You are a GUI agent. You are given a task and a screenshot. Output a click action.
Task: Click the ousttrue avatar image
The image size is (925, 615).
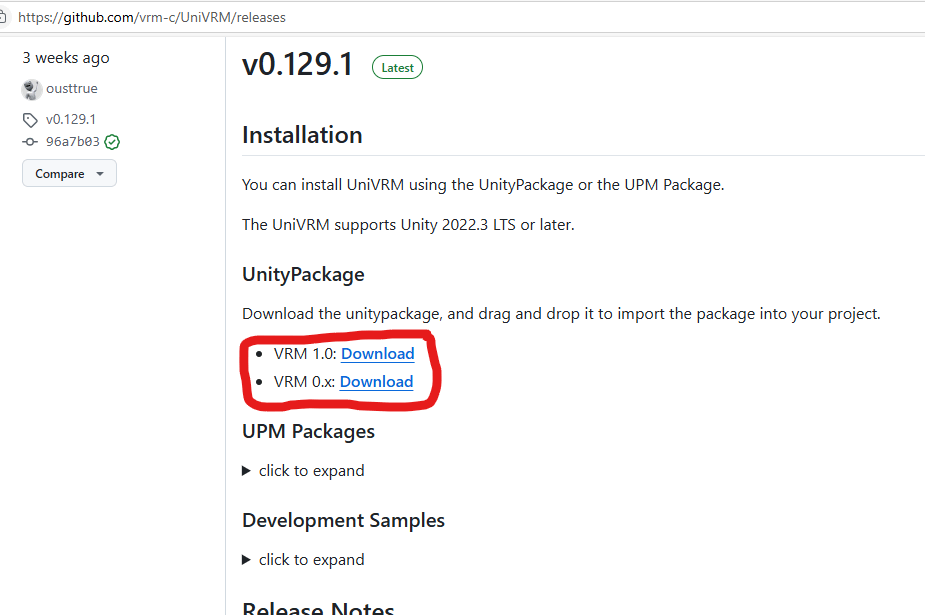pos(31,89)
